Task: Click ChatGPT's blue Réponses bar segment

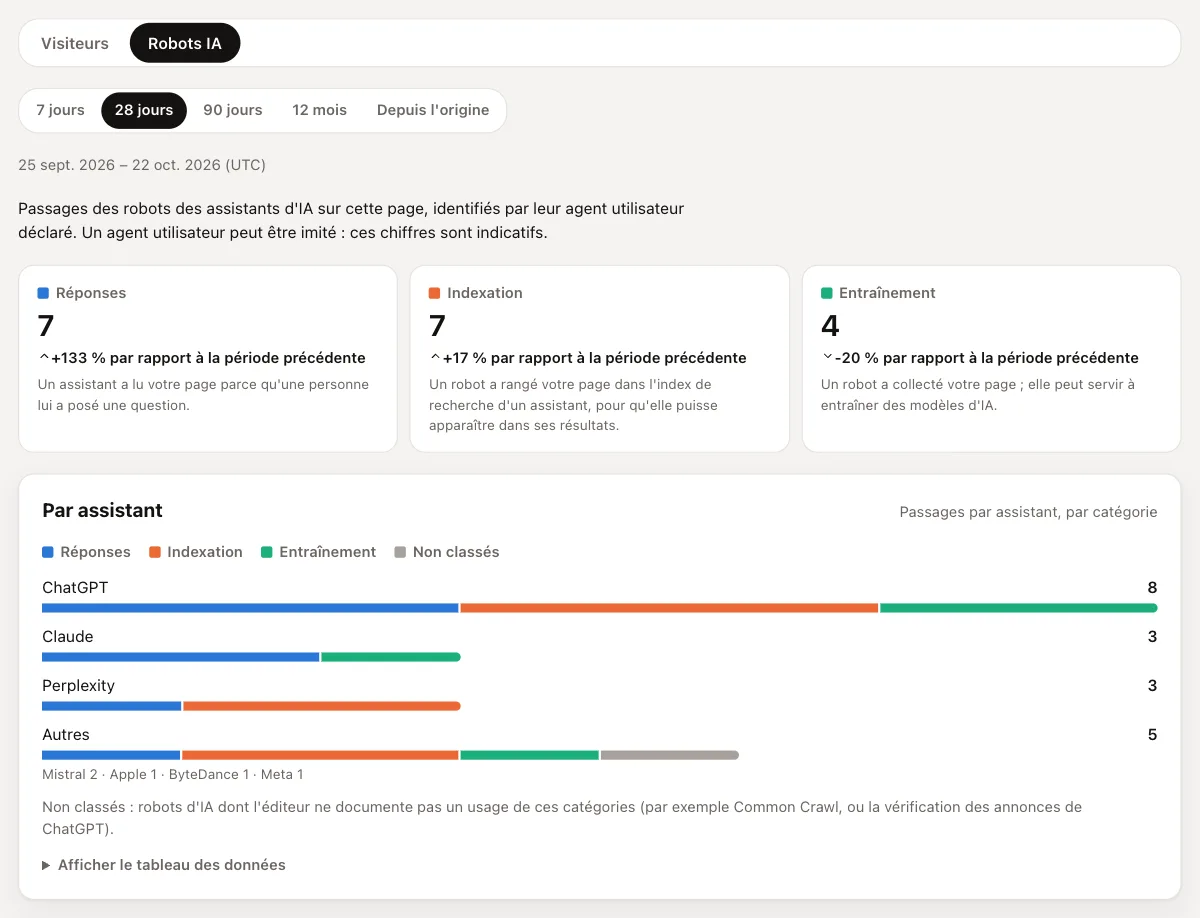Action: [250, 608]
